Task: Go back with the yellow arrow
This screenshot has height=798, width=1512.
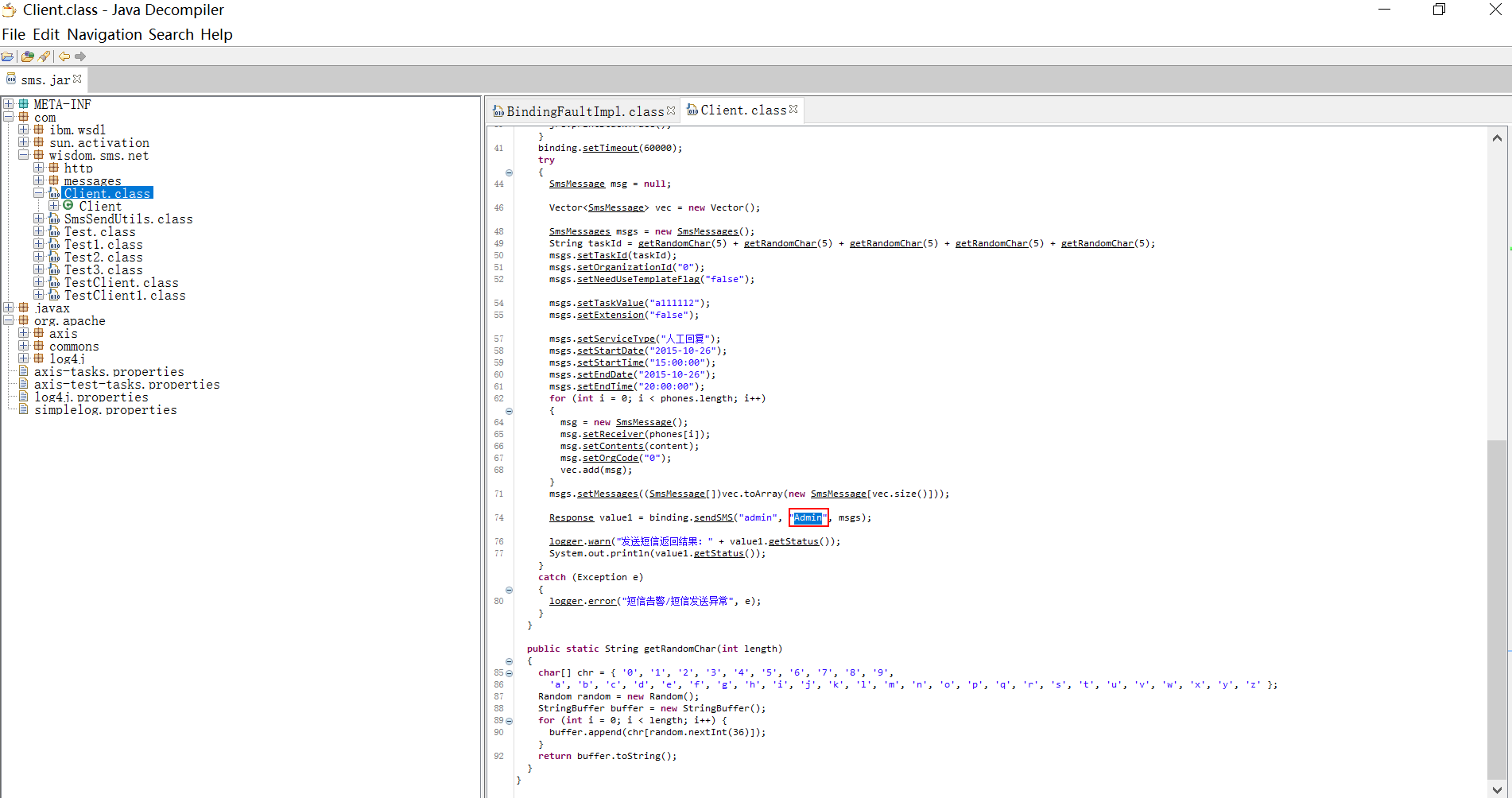Action: (64, 56)
